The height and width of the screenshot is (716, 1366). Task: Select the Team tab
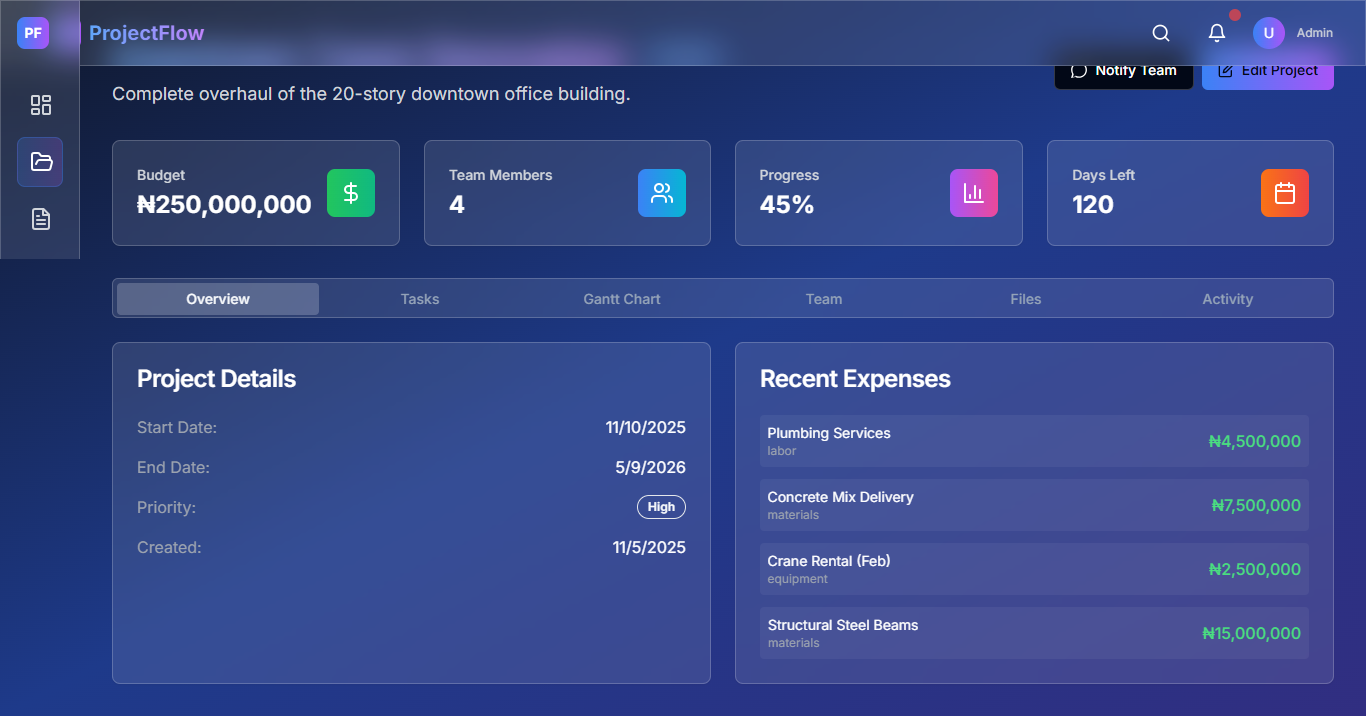click(824, 299)
